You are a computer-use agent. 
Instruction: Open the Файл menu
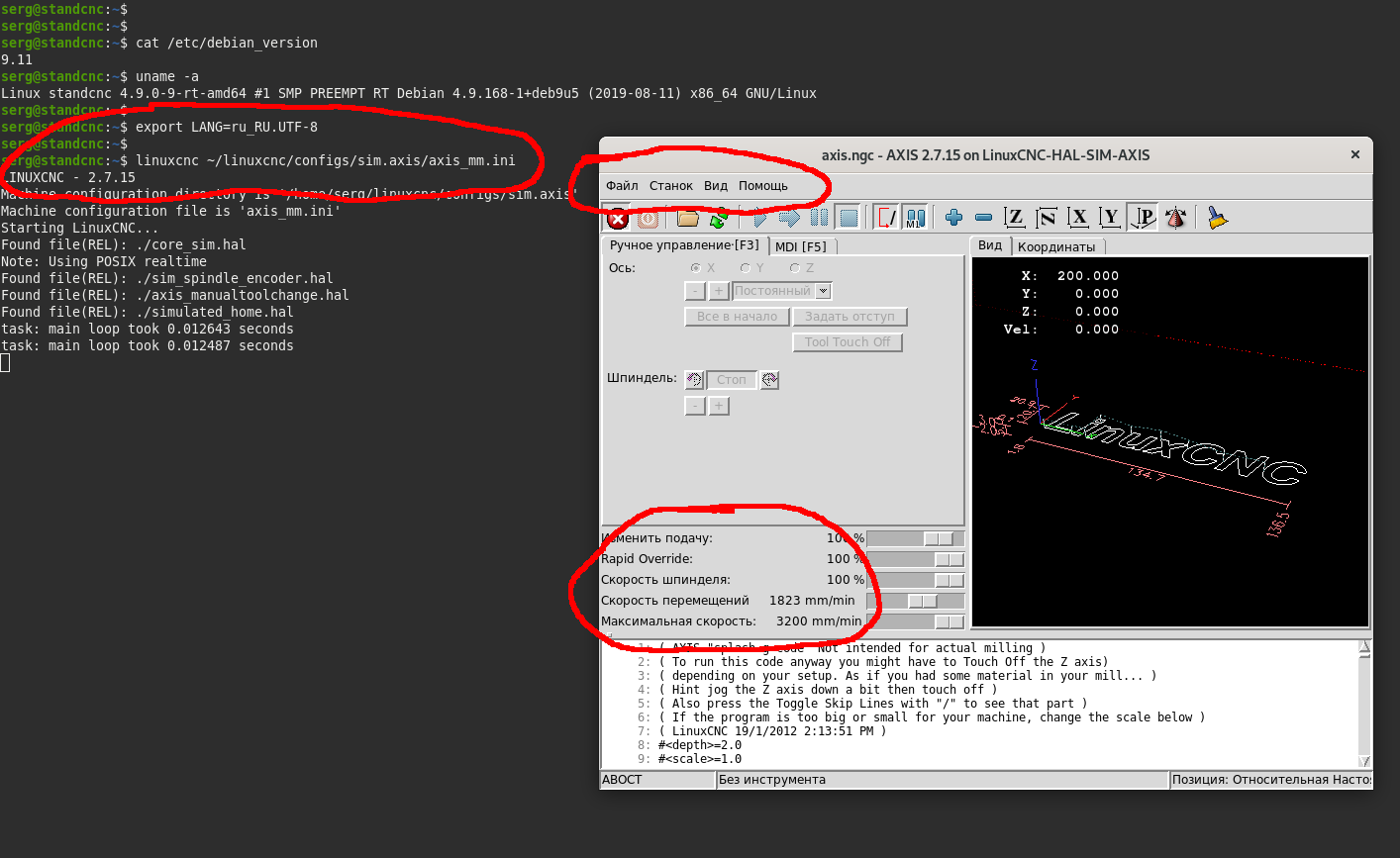[x=622, y=186]
